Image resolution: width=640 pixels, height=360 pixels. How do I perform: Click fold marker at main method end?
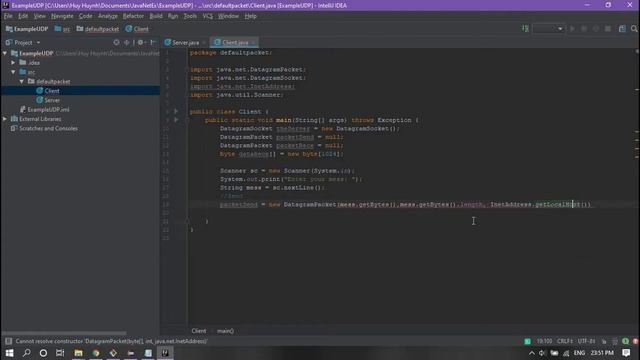(x=187, y=221)
